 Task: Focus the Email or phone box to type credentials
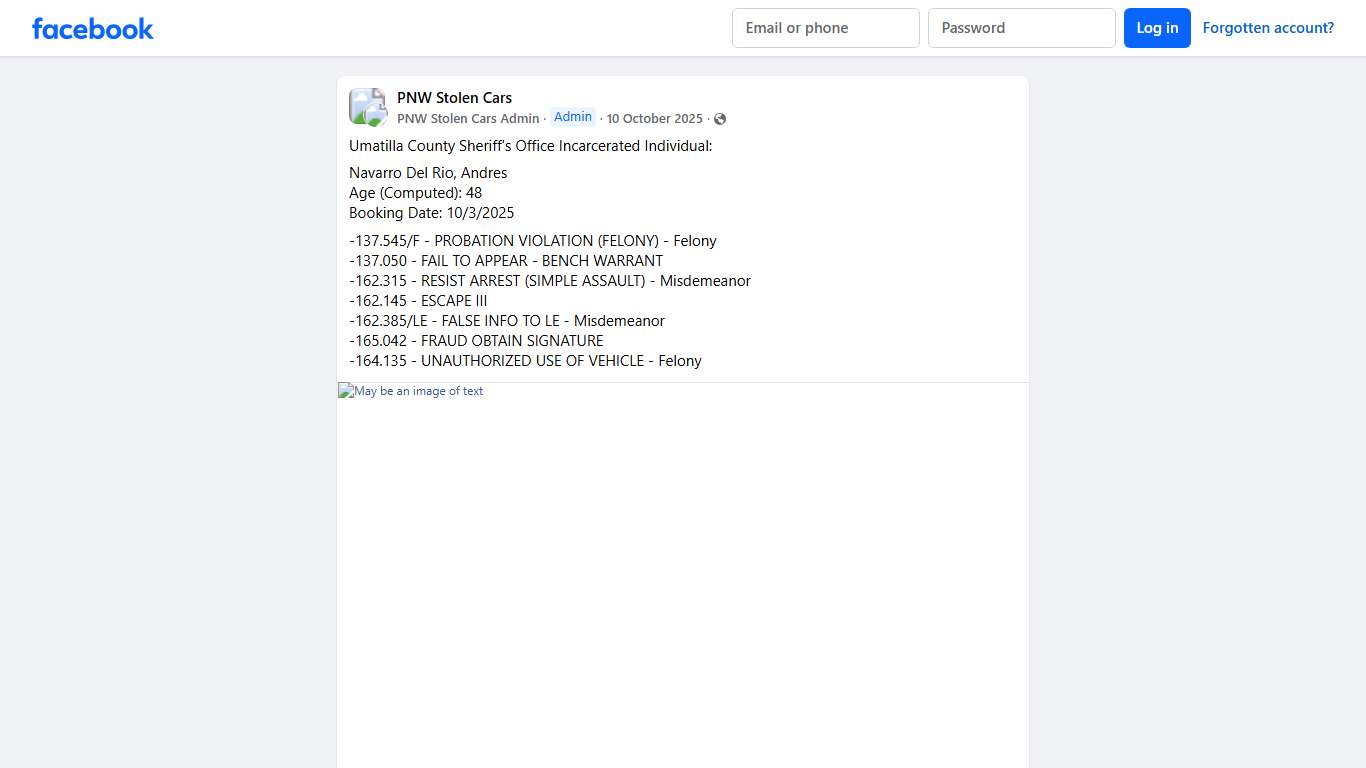(825, 28)
